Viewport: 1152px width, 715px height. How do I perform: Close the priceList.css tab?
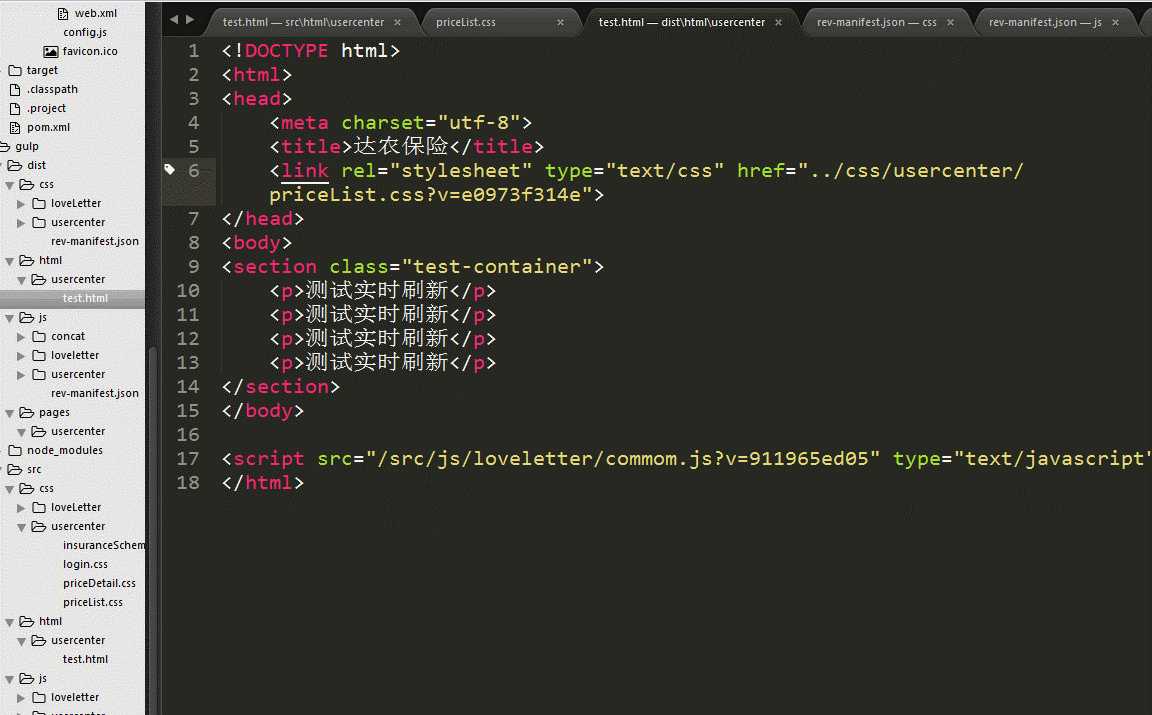[x=561, y=23]
